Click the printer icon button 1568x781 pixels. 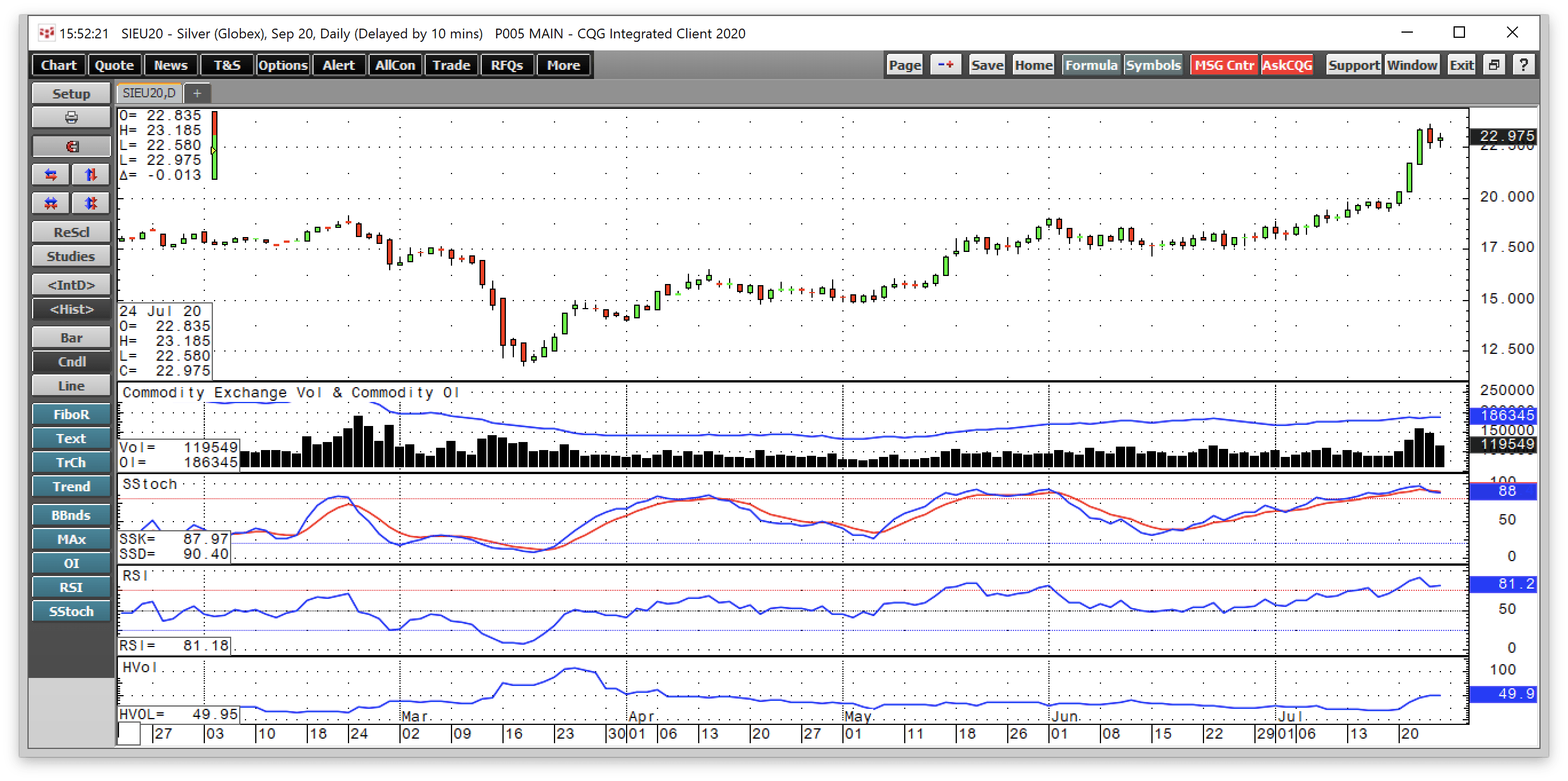point(71,117)
